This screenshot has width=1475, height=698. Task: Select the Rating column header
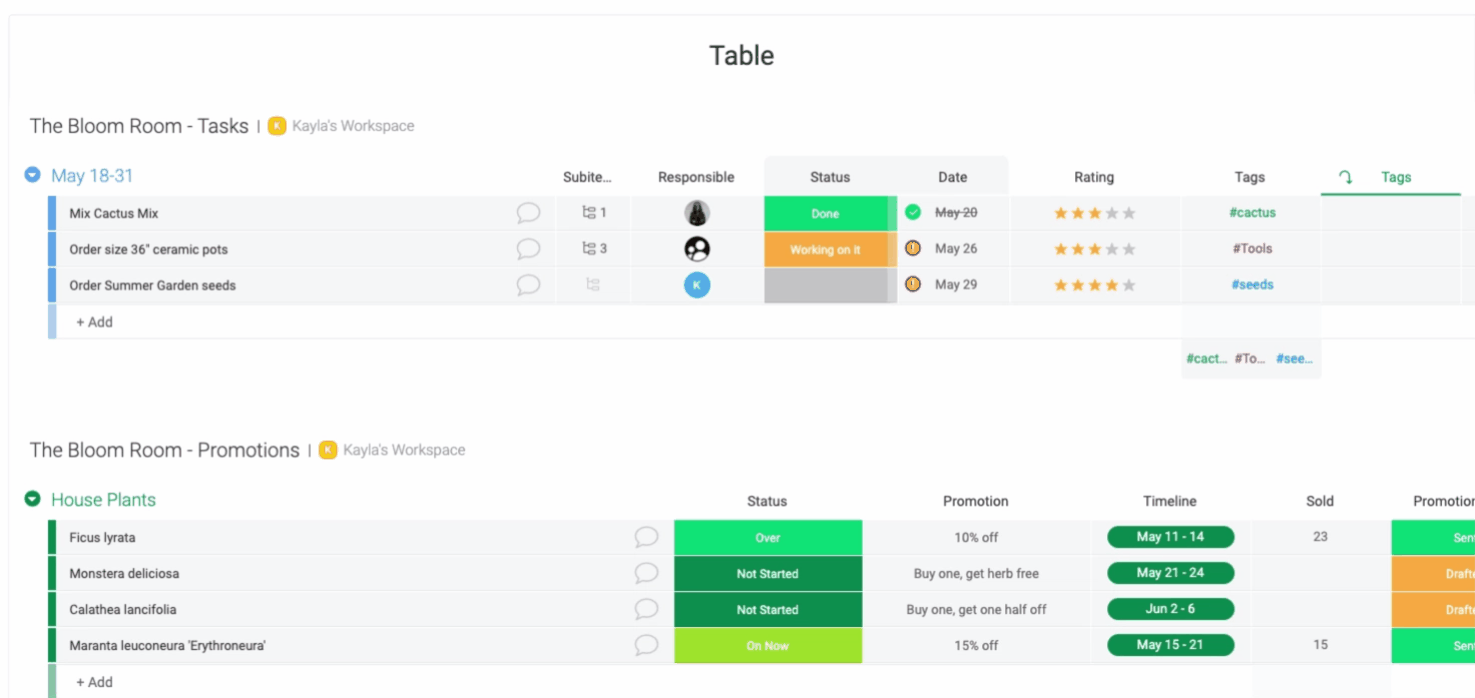point(1094,177)
